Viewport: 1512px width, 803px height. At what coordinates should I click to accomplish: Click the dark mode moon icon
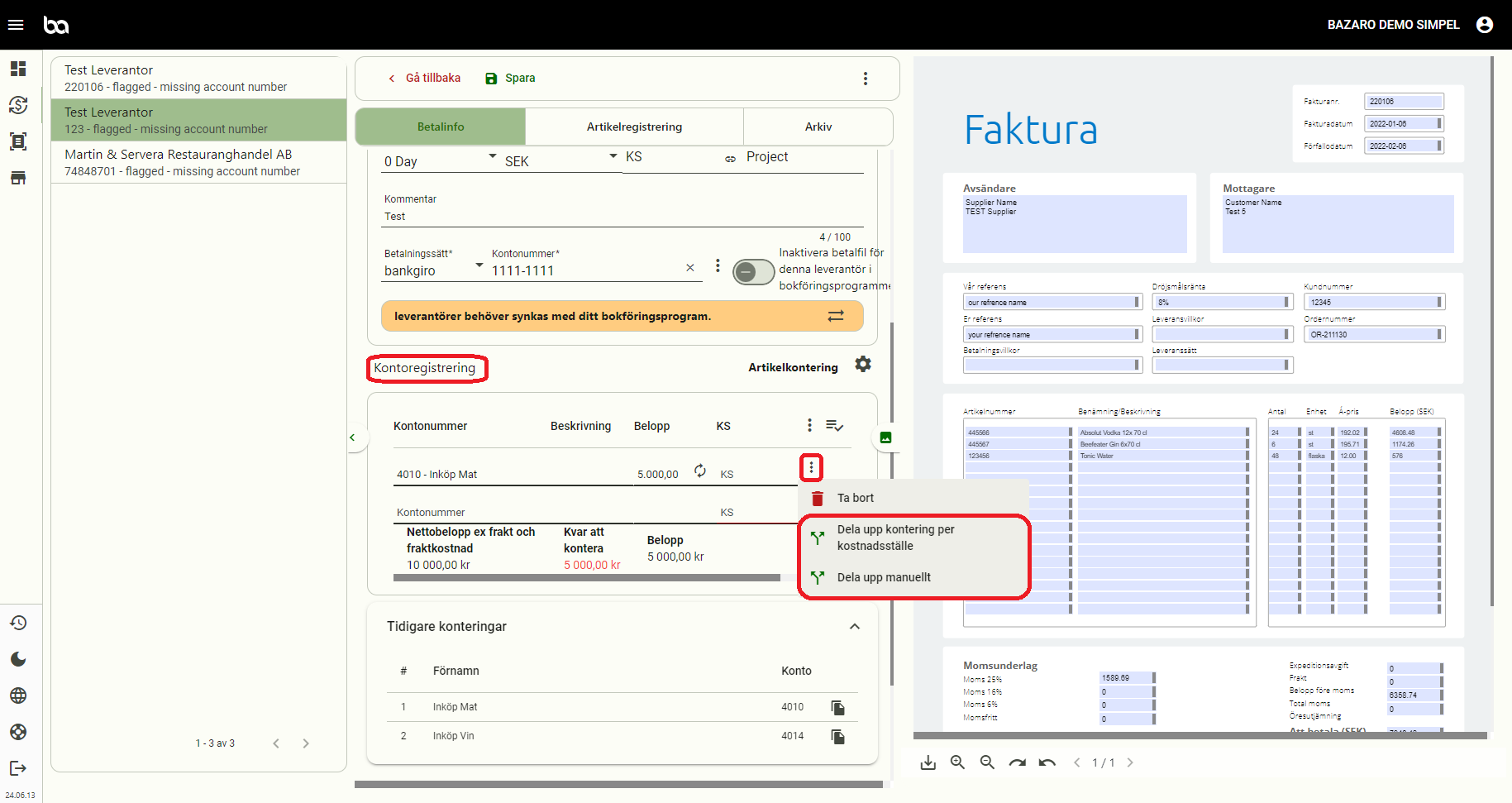click(18, 659)
